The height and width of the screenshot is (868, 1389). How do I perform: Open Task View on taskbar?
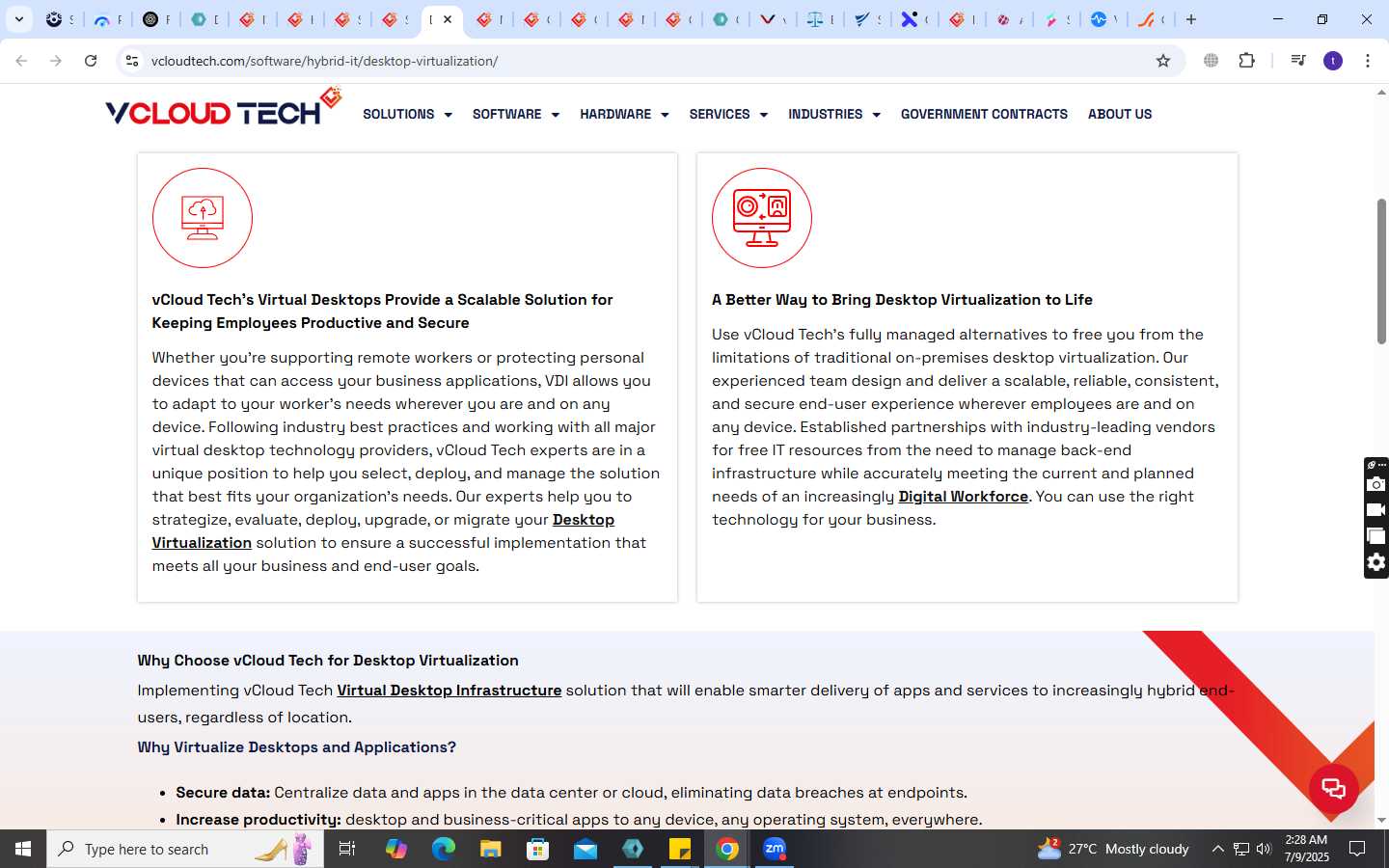[347, 849]
